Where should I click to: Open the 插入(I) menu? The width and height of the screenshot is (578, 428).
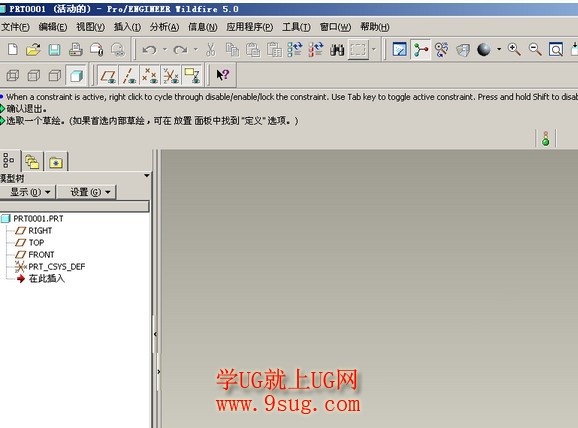(127, 27)
